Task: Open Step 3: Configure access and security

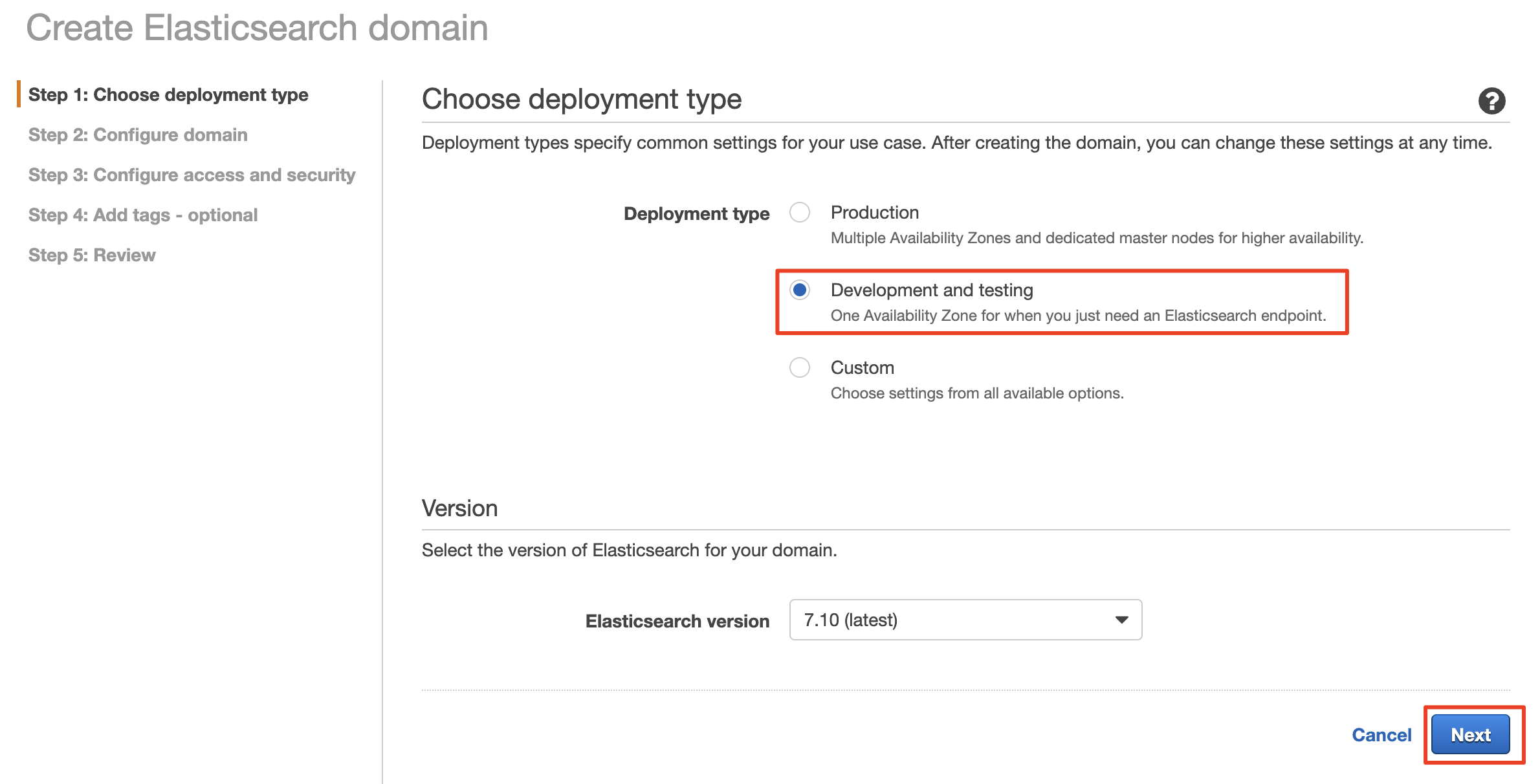Action: tap(192, 175)
